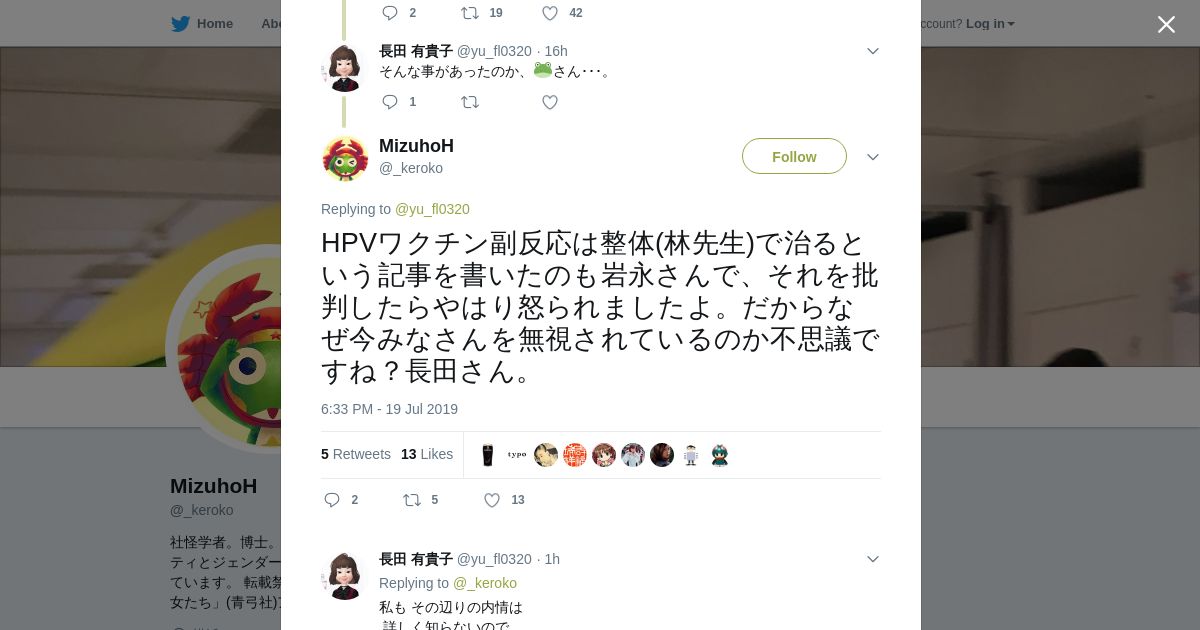
Task: Like 長田 有貴子's 16h reply tweet
Action: 550,102
